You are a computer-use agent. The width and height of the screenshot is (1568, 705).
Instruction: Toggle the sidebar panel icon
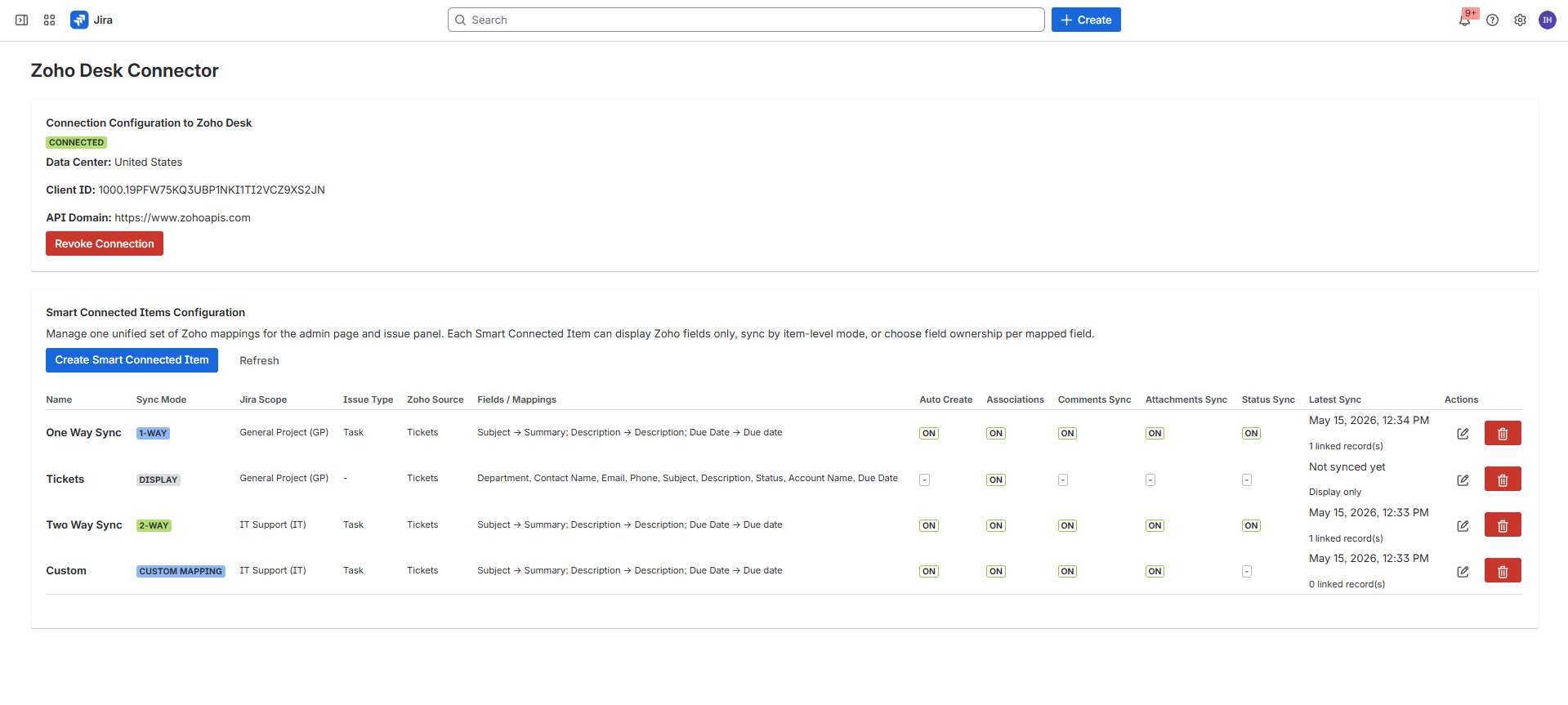coord(22,20)
